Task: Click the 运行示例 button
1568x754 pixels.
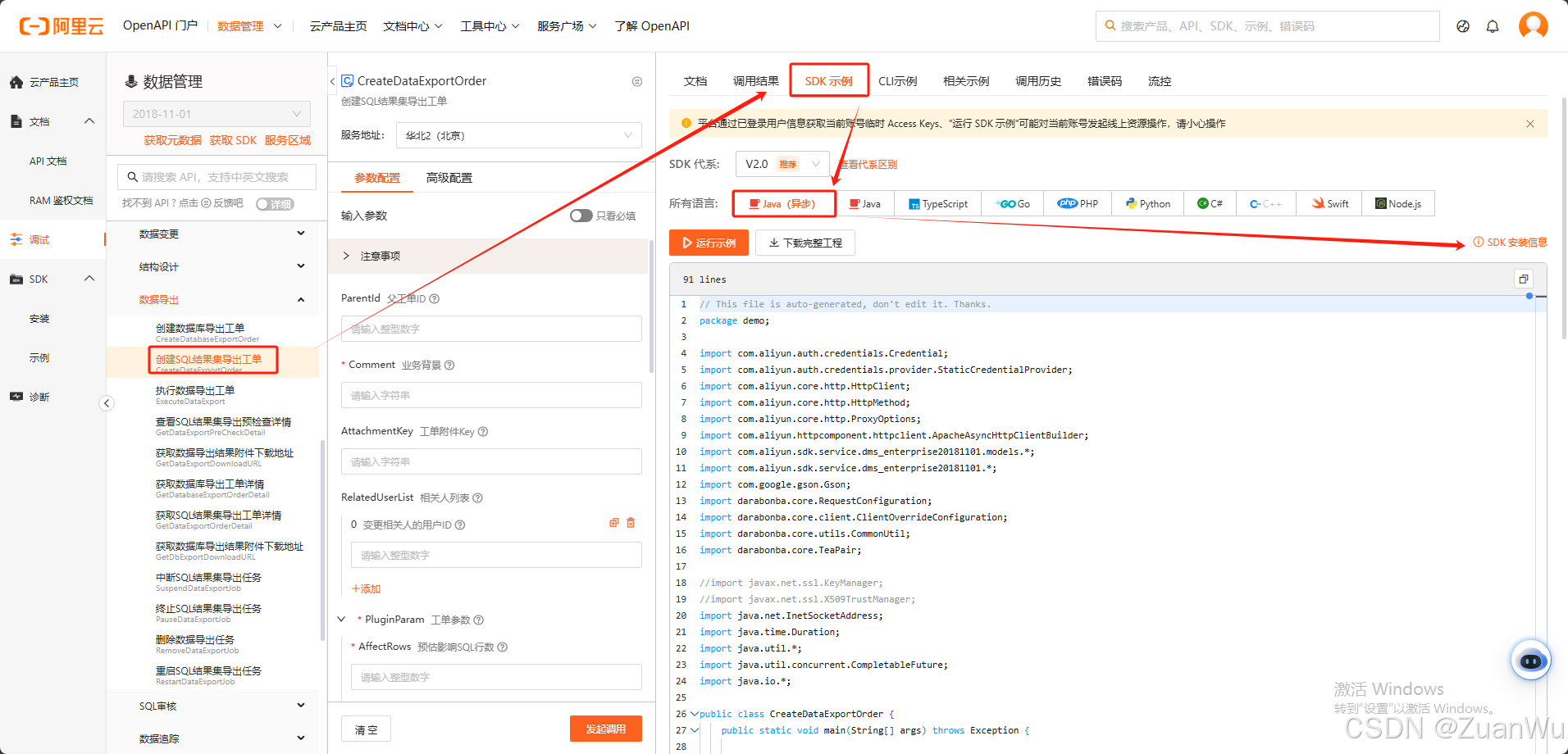Action: 709,243
